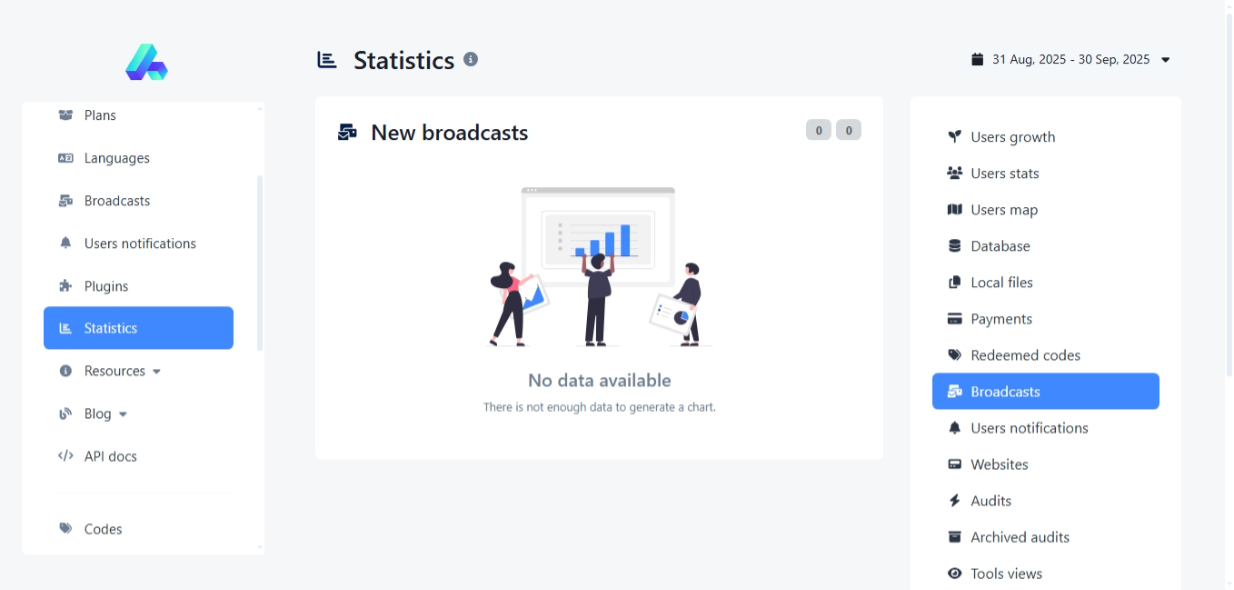Click the info icon beside Statistics title

(x=471, y=59)
